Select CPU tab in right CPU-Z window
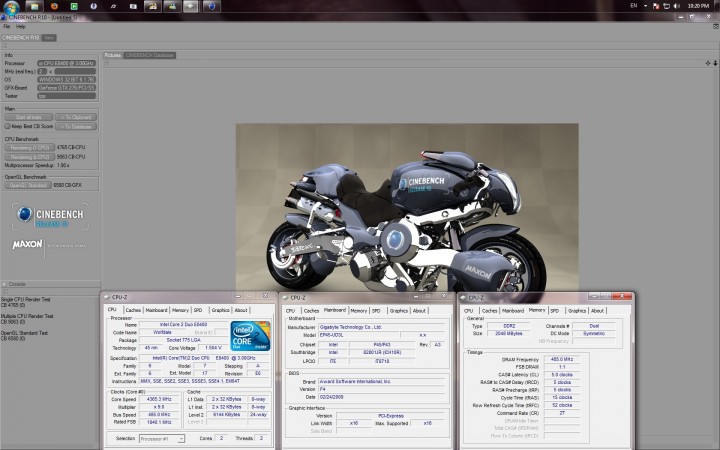This screenshot has width=720, height=450. tap(468, 310)
